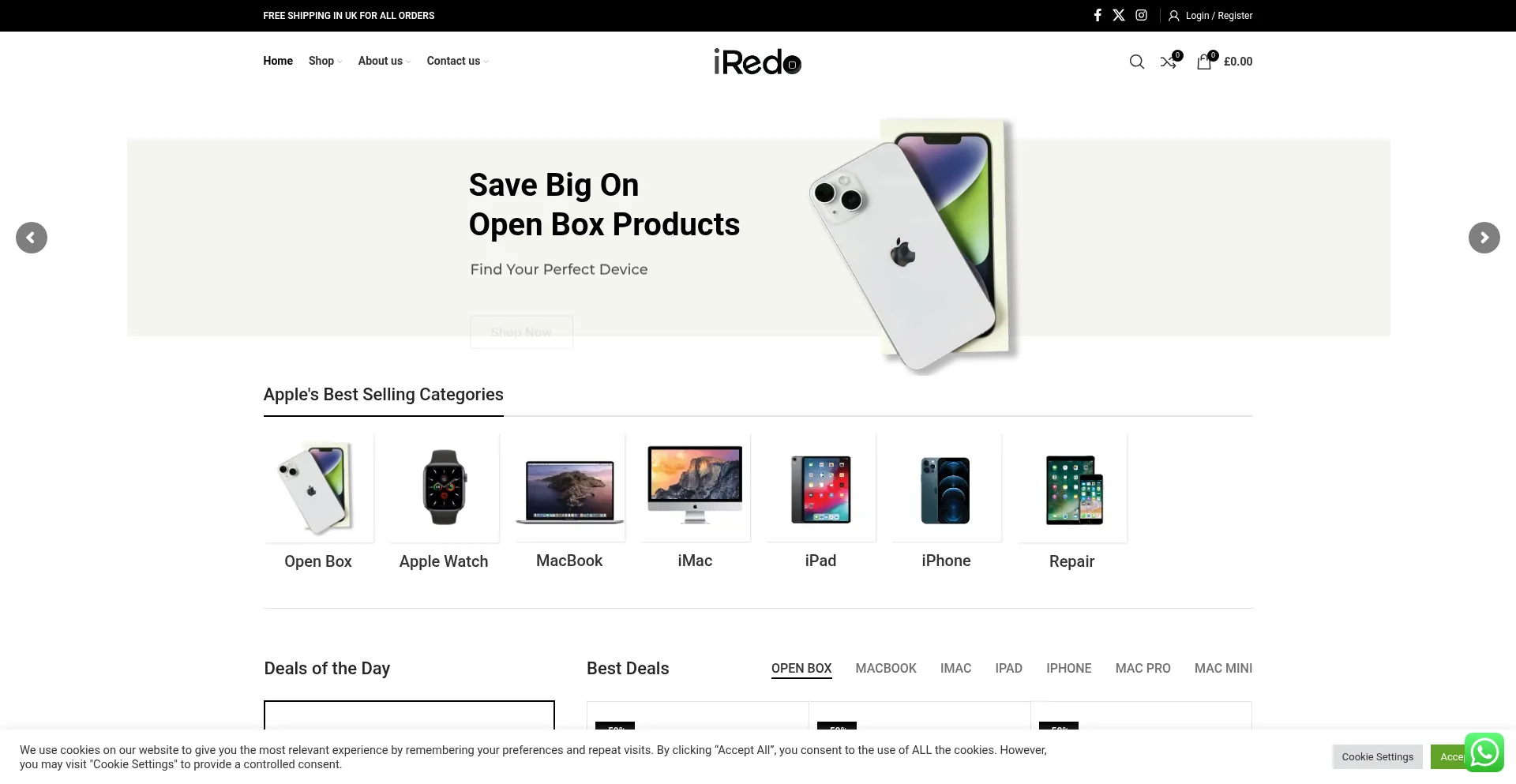Open the Facebook social link
This screenshot has height=784, width=1516.
tap(1098, 15)
